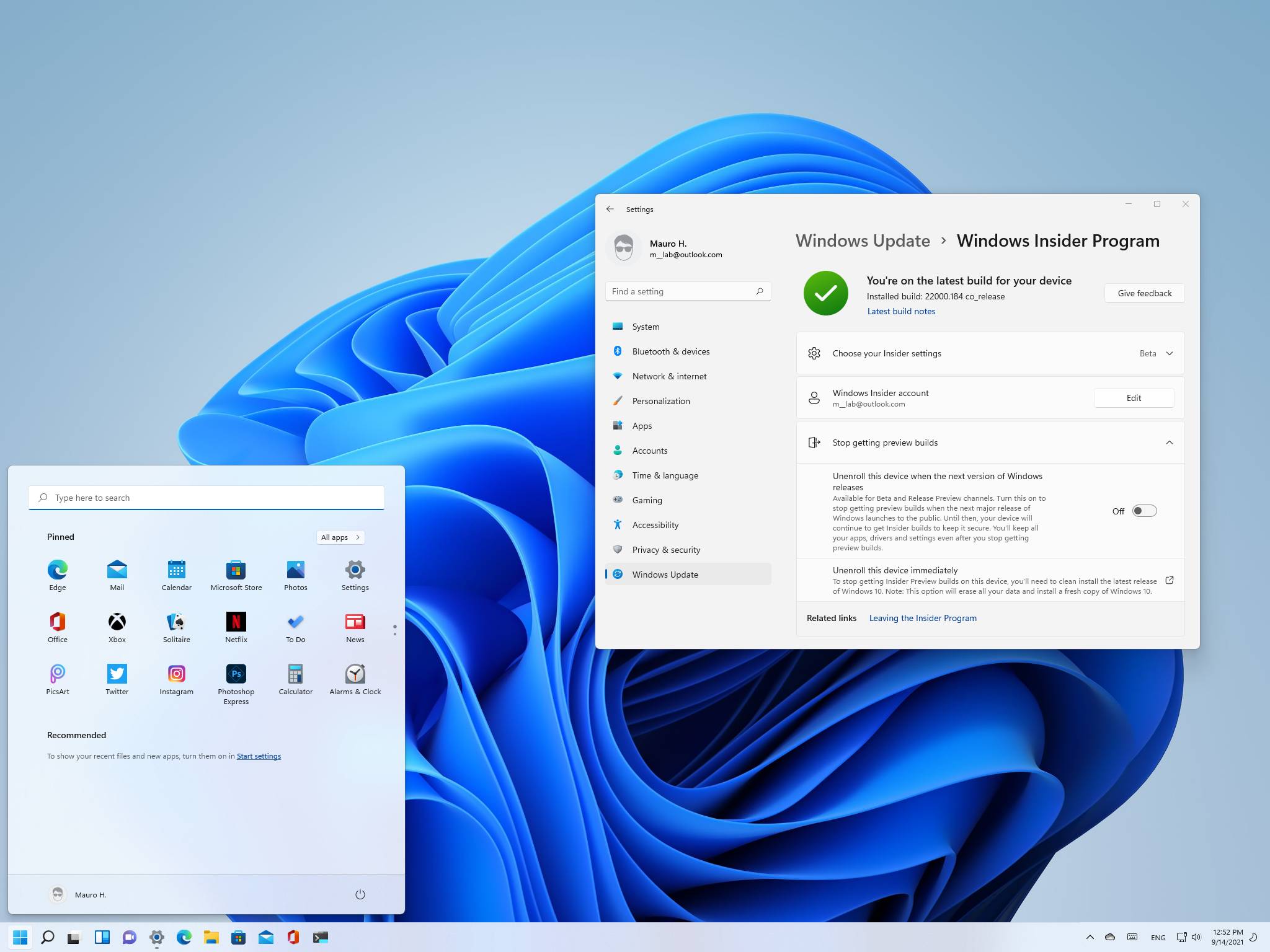This screenshot has height=952, width=1270.
Task: Open search box in Start menu
Action: coord(206,497)
